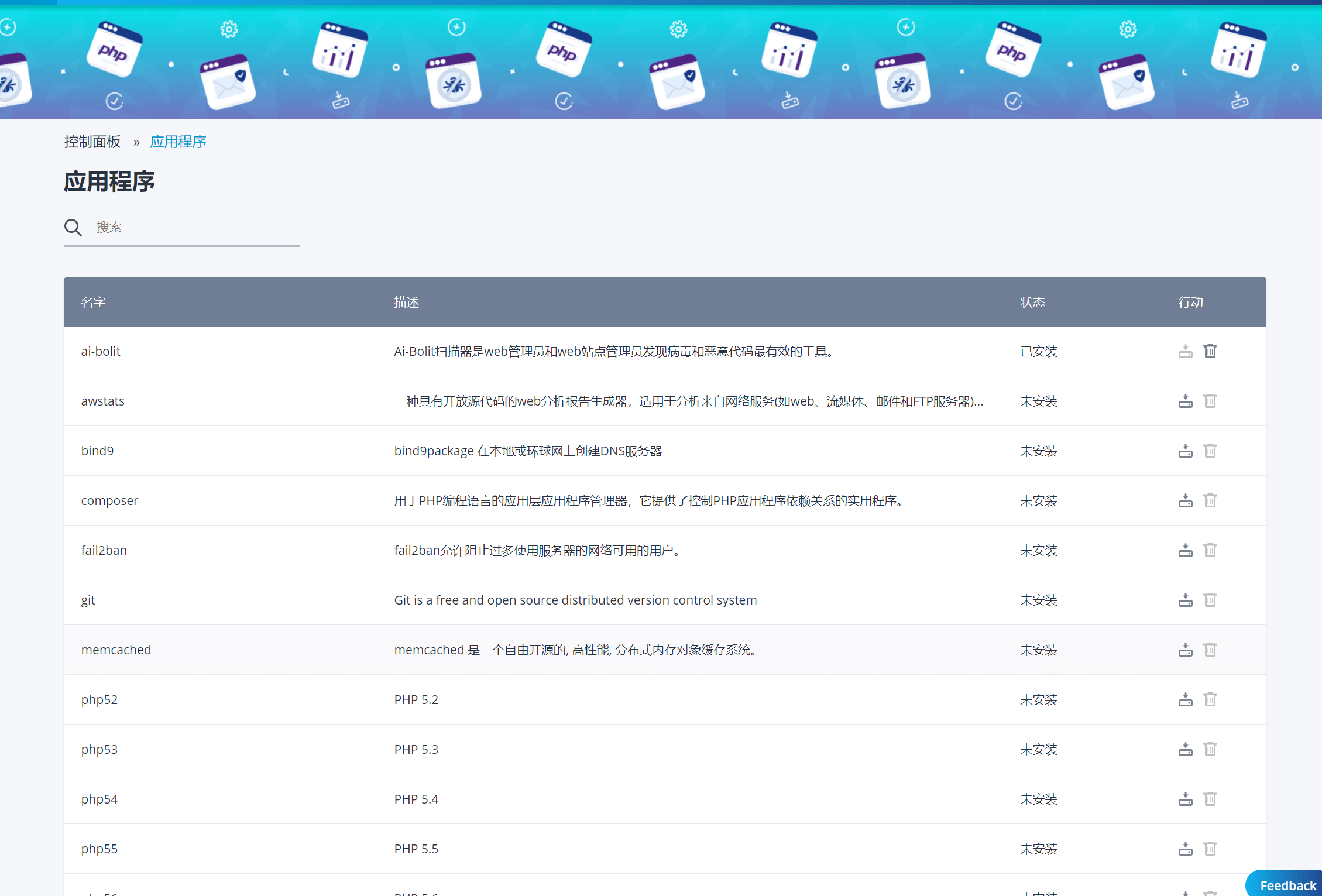Focus the 搜索 search input field

(x=196, y=227)
